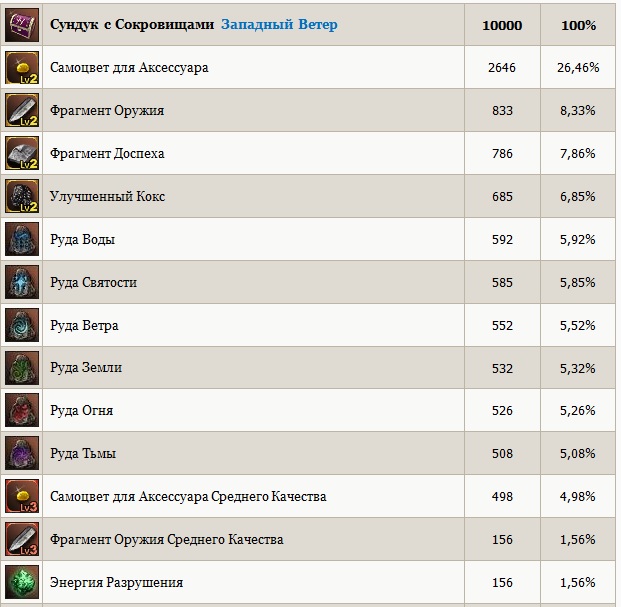Click the 26,46% drop rate cell

point(577,68)
